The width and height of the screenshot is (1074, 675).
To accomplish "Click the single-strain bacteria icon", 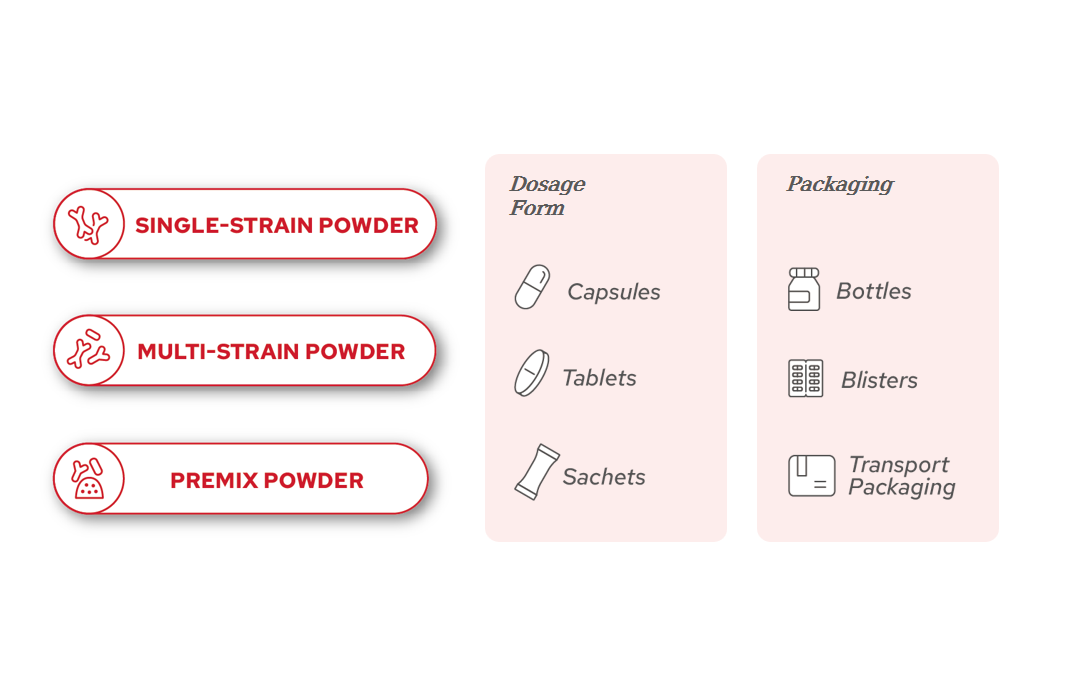I will pyautogui.click(x=89, y=224).
